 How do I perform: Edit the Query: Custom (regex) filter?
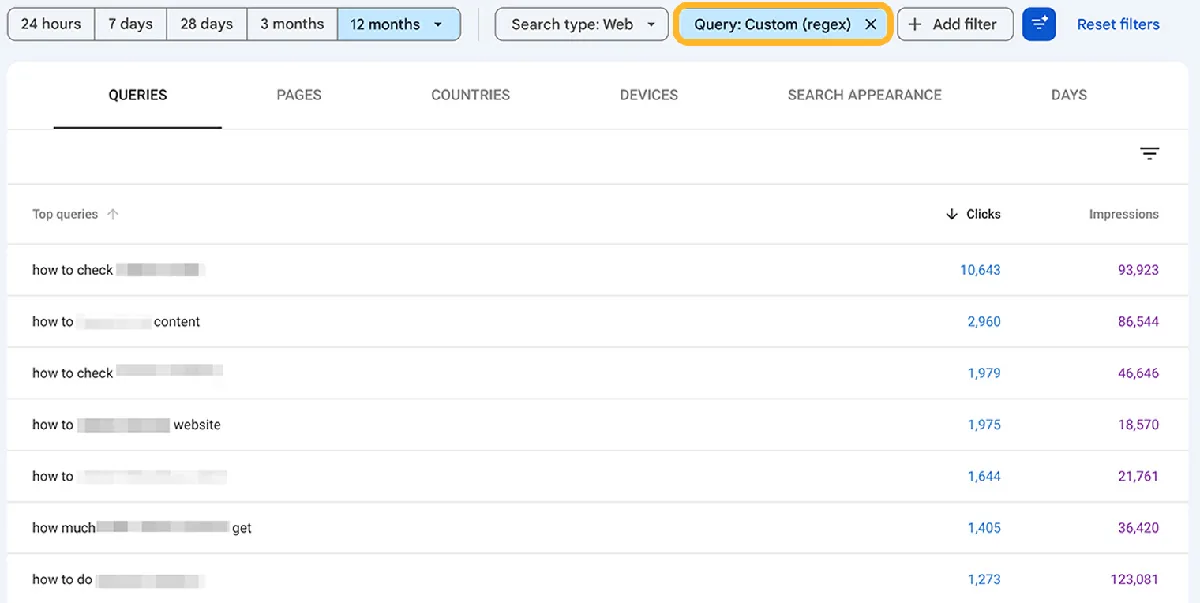[772, 24]
